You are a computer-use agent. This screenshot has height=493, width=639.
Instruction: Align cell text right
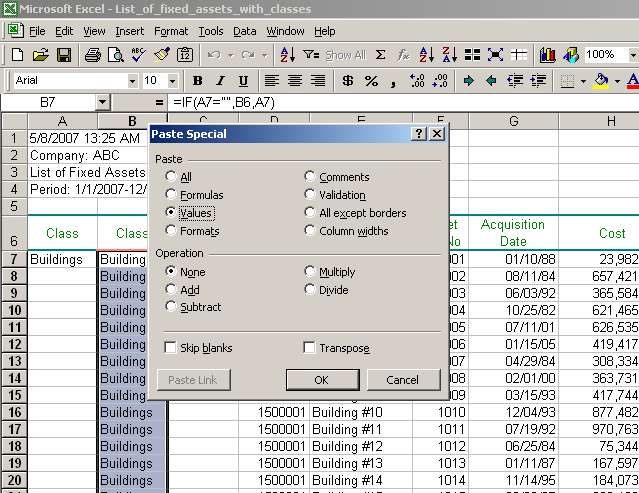click(x=318, y=81)
